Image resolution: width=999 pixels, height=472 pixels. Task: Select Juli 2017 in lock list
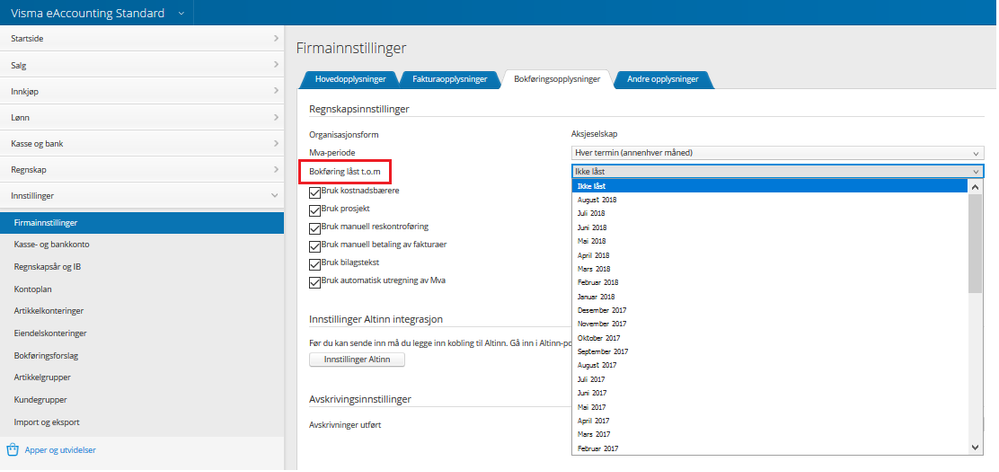click(x=770, y=379)
